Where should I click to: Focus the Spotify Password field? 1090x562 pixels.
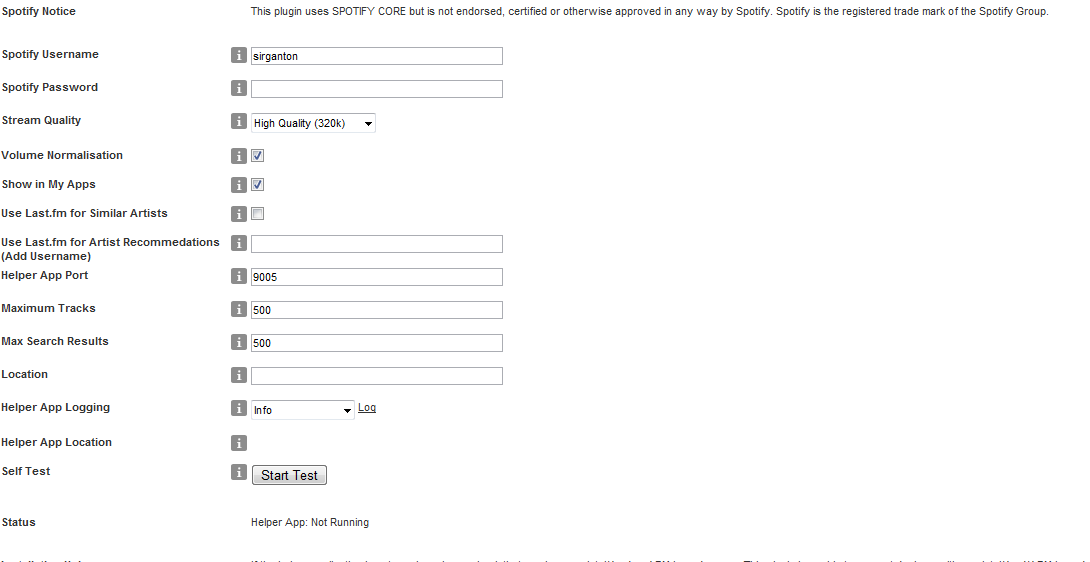[x=376, y=89]
